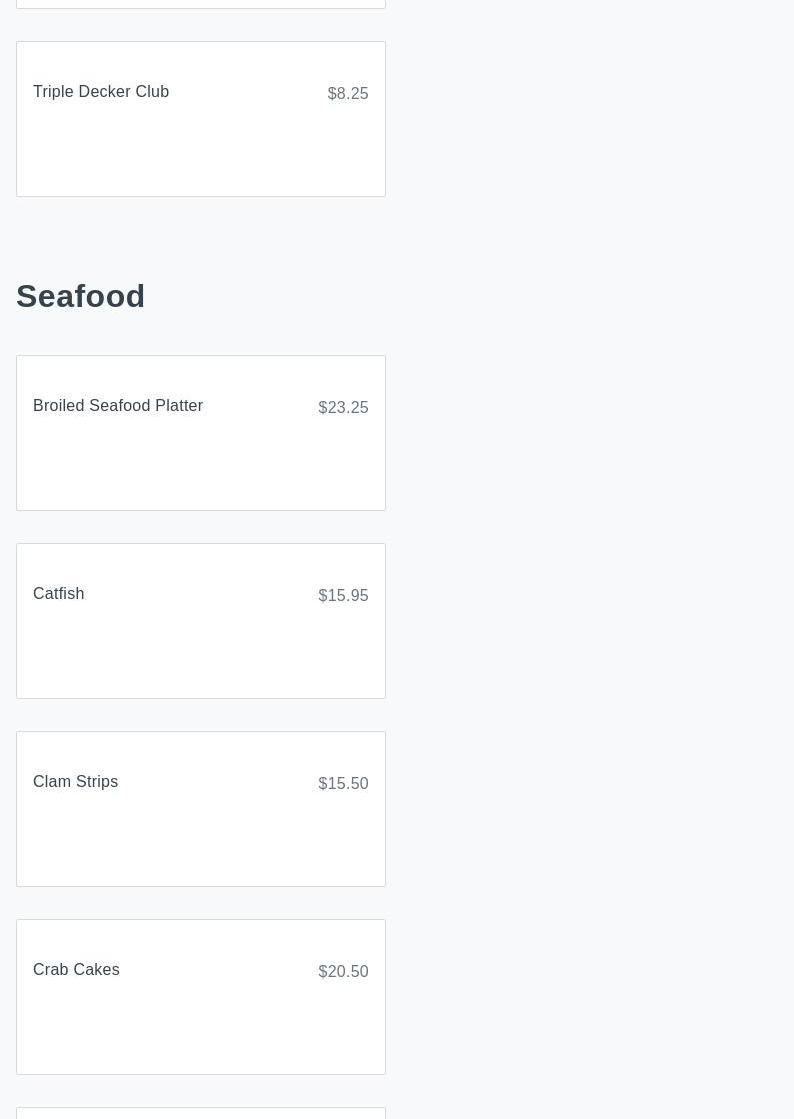Click the $15.50 price label
Viewport: 794px width, 1119px height.
tap(343, 784)
